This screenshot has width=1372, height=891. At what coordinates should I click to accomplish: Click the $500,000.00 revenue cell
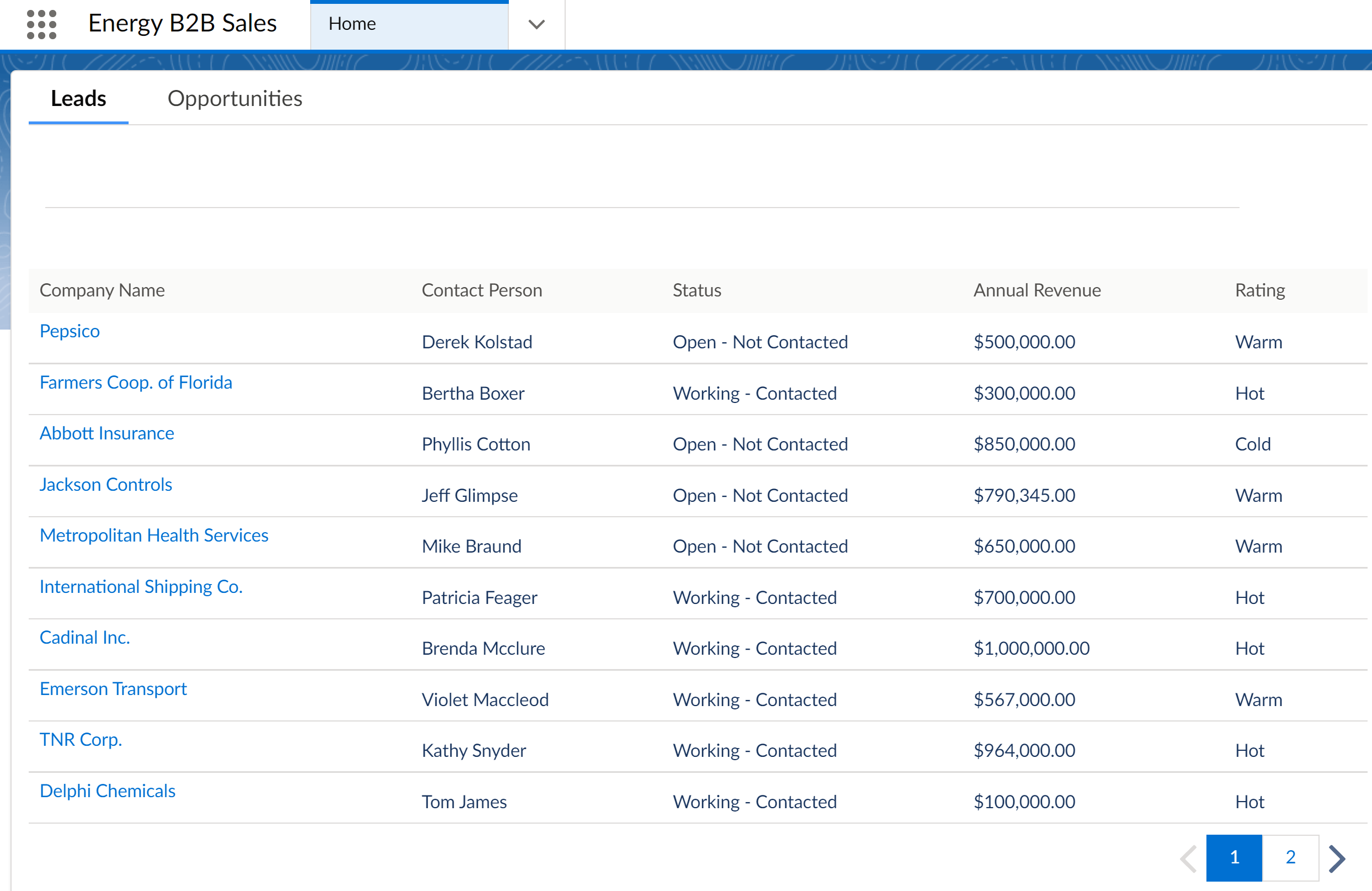click(1024, 342)
